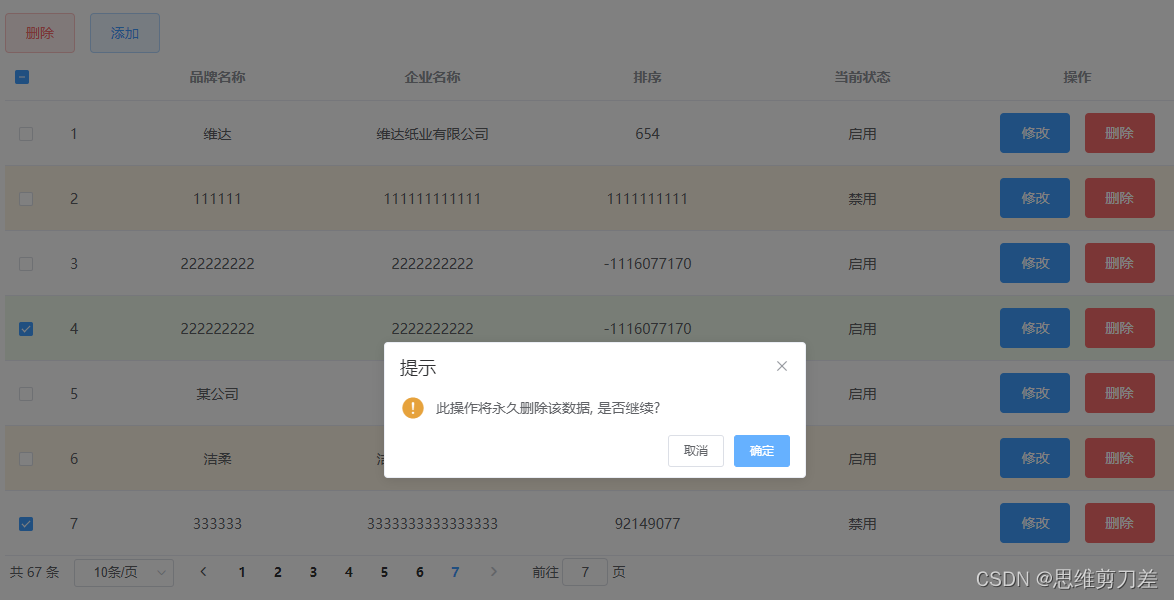Image resolution: width=1174 pixels, height=600 pixels.
Task: Go to page 3 in pagination
Action: coord(313,571)
